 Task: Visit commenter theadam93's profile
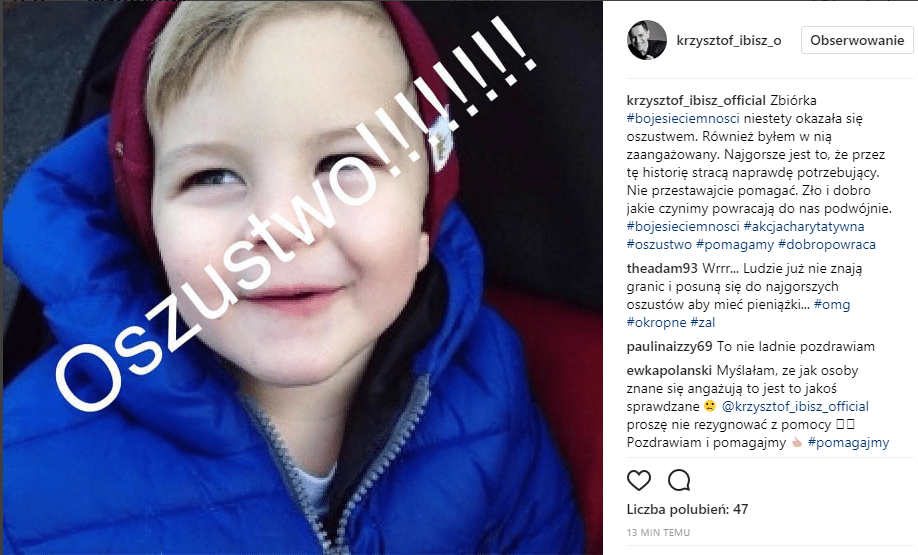click(662, 268)
